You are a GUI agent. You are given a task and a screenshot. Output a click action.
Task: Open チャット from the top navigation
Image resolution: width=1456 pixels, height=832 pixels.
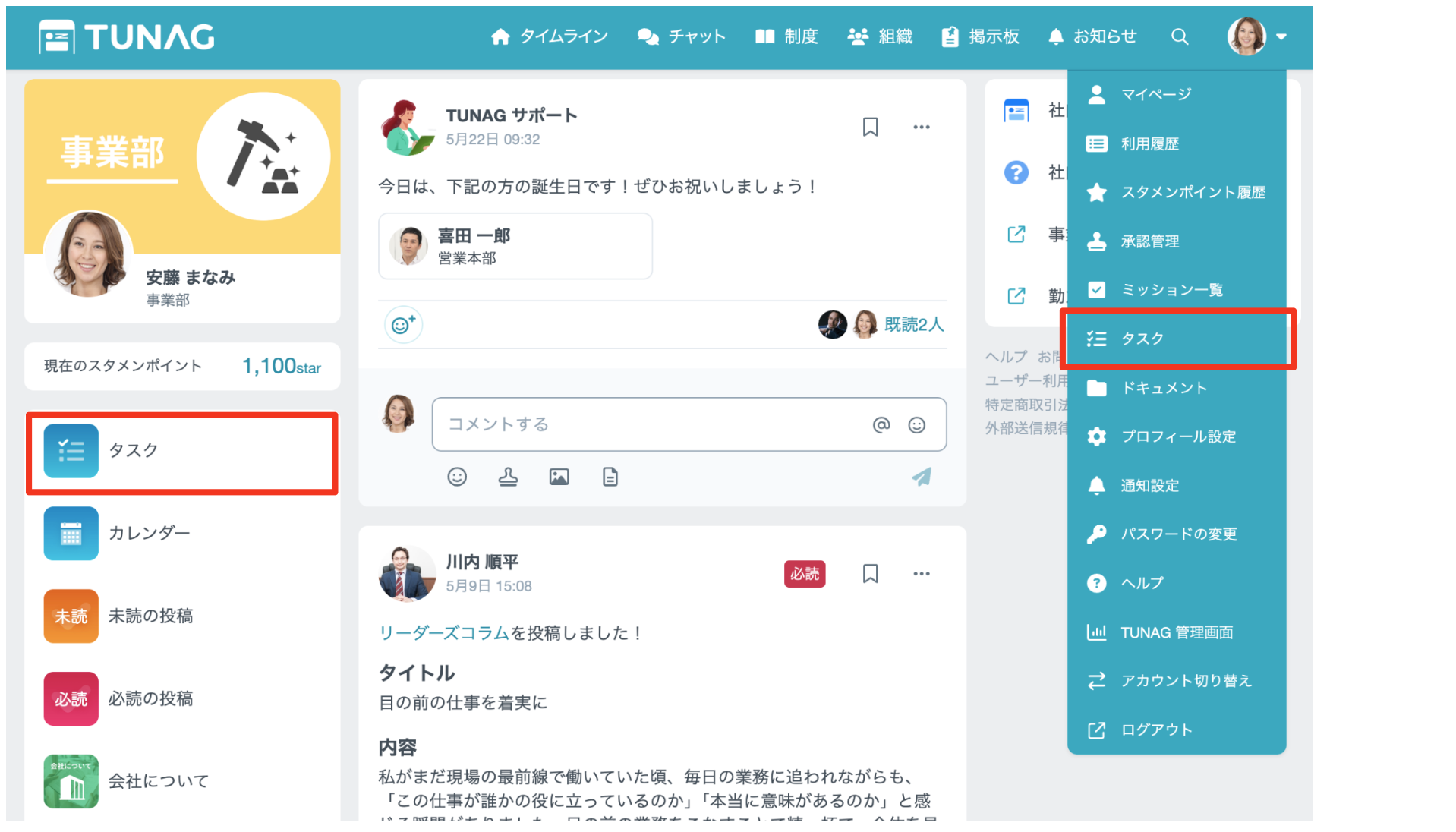[682, 36]
